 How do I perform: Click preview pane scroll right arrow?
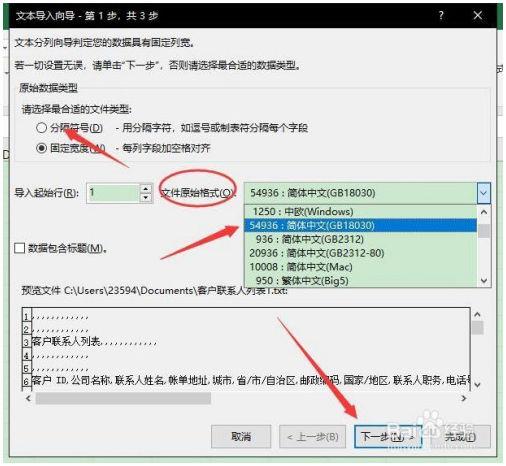464,398
